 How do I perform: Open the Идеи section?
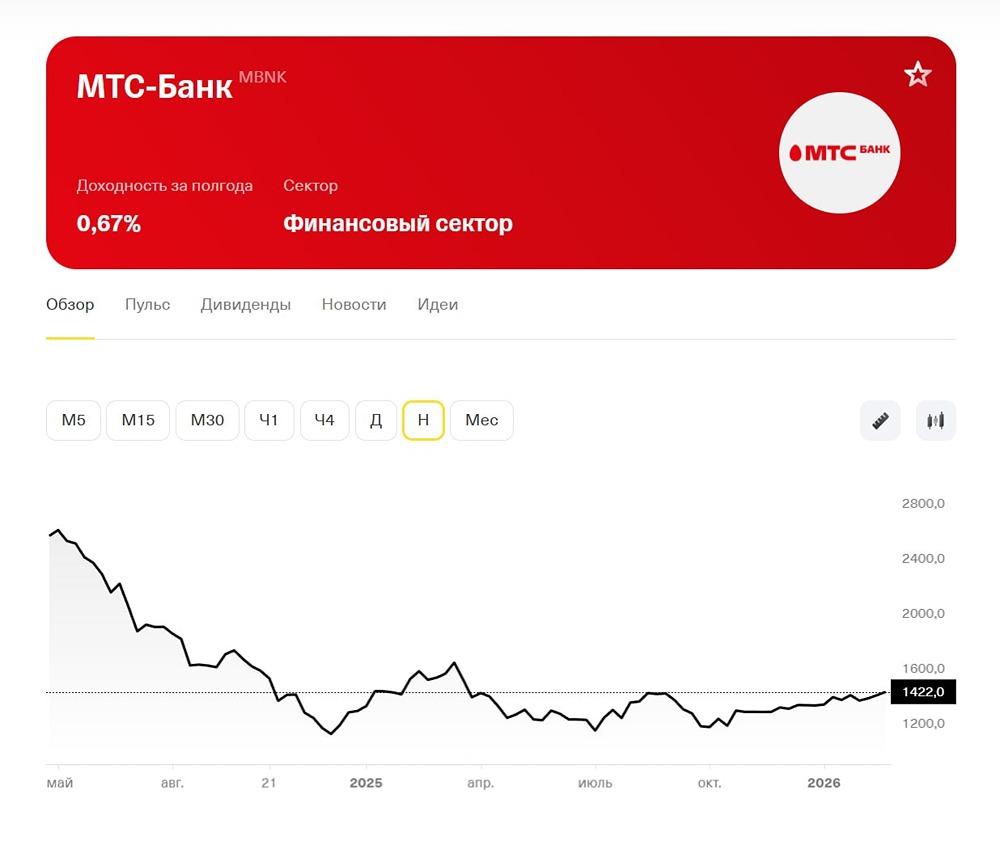437,304
